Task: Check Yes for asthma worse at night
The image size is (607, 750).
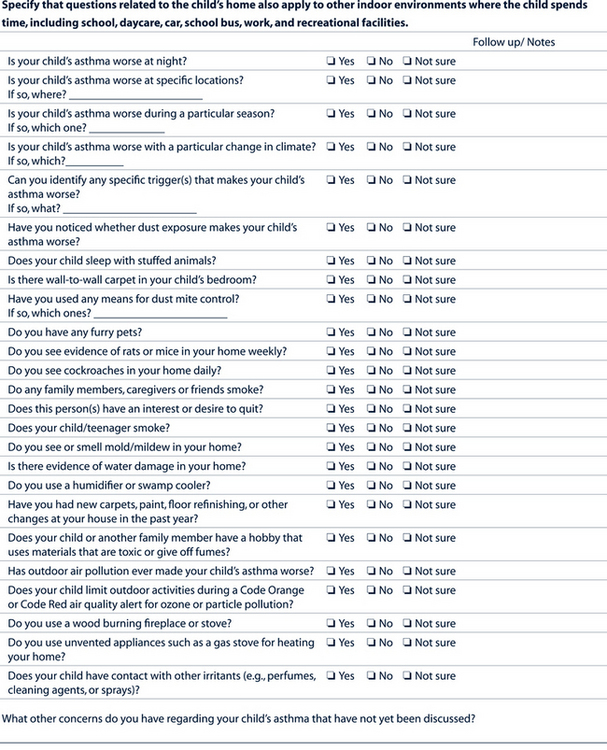Action: pos(331,62)
